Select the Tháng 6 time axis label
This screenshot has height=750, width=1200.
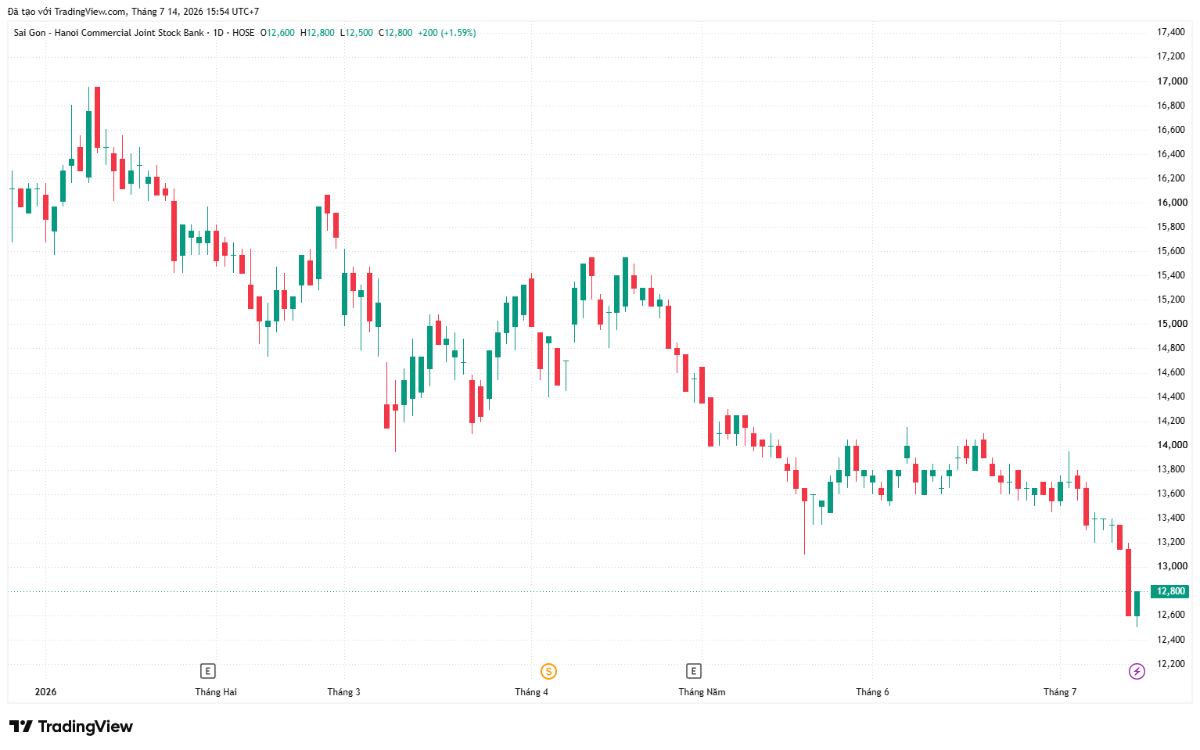coord(872,692)
